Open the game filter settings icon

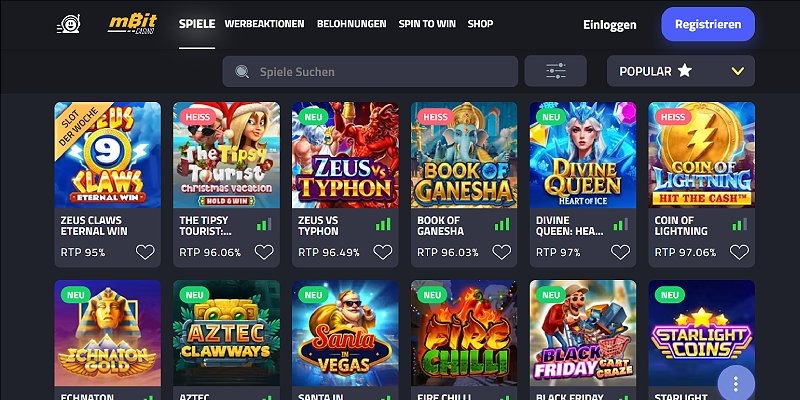557,71
